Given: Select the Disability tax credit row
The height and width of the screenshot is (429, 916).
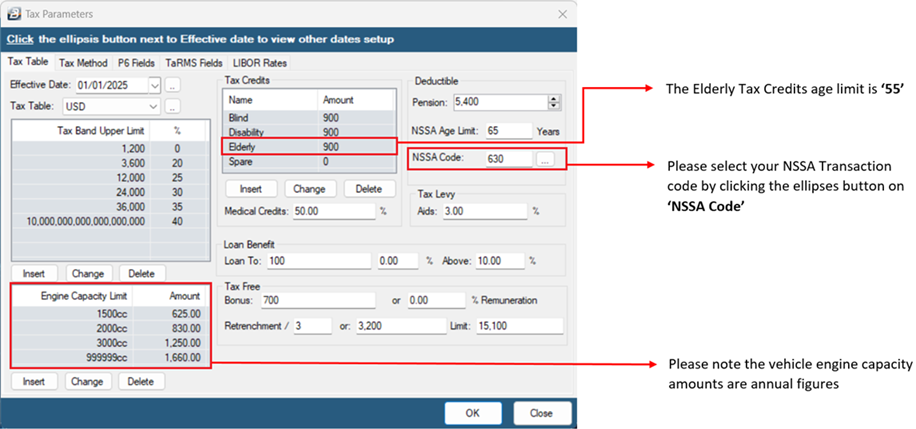Looking at the screenshot, I should coord(308,133).
